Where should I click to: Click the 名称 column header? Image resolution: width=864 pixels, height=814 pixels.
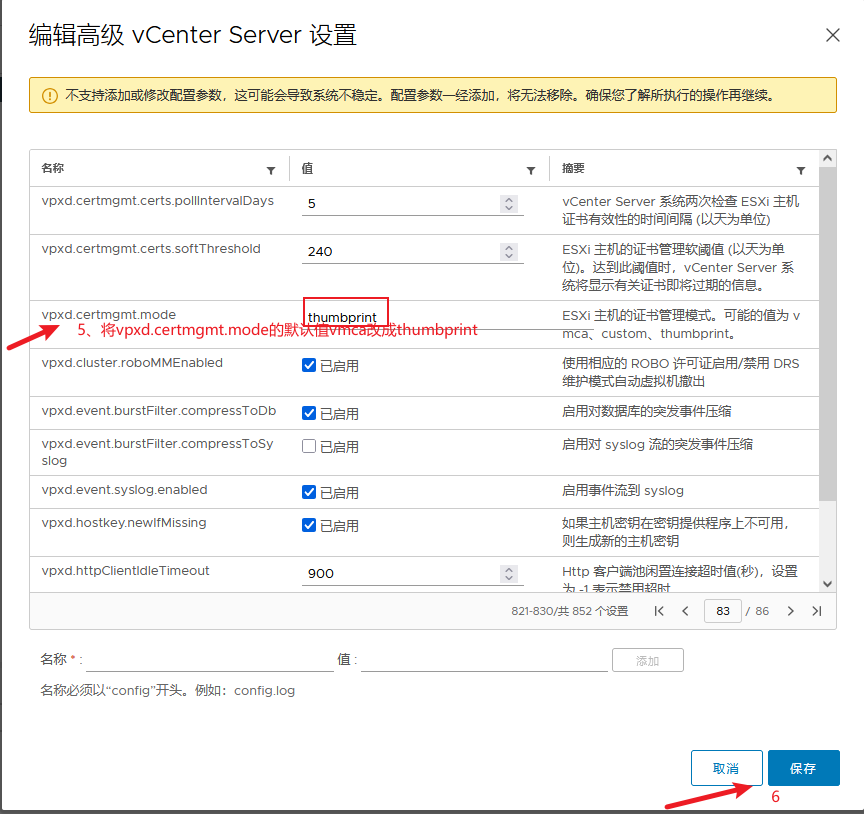pos(53,168)
